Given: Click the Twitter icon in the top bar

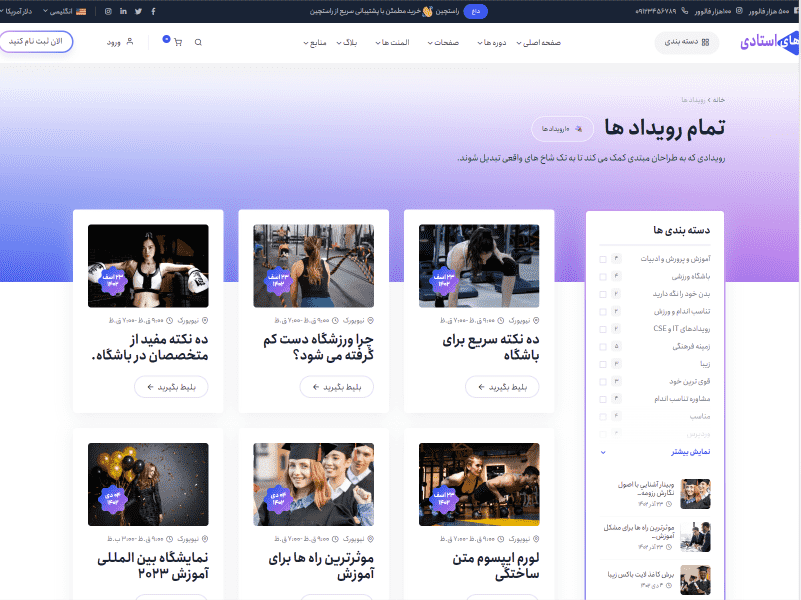Looking at the screenshot, I should pyautogui.click(x=138, y=11).
